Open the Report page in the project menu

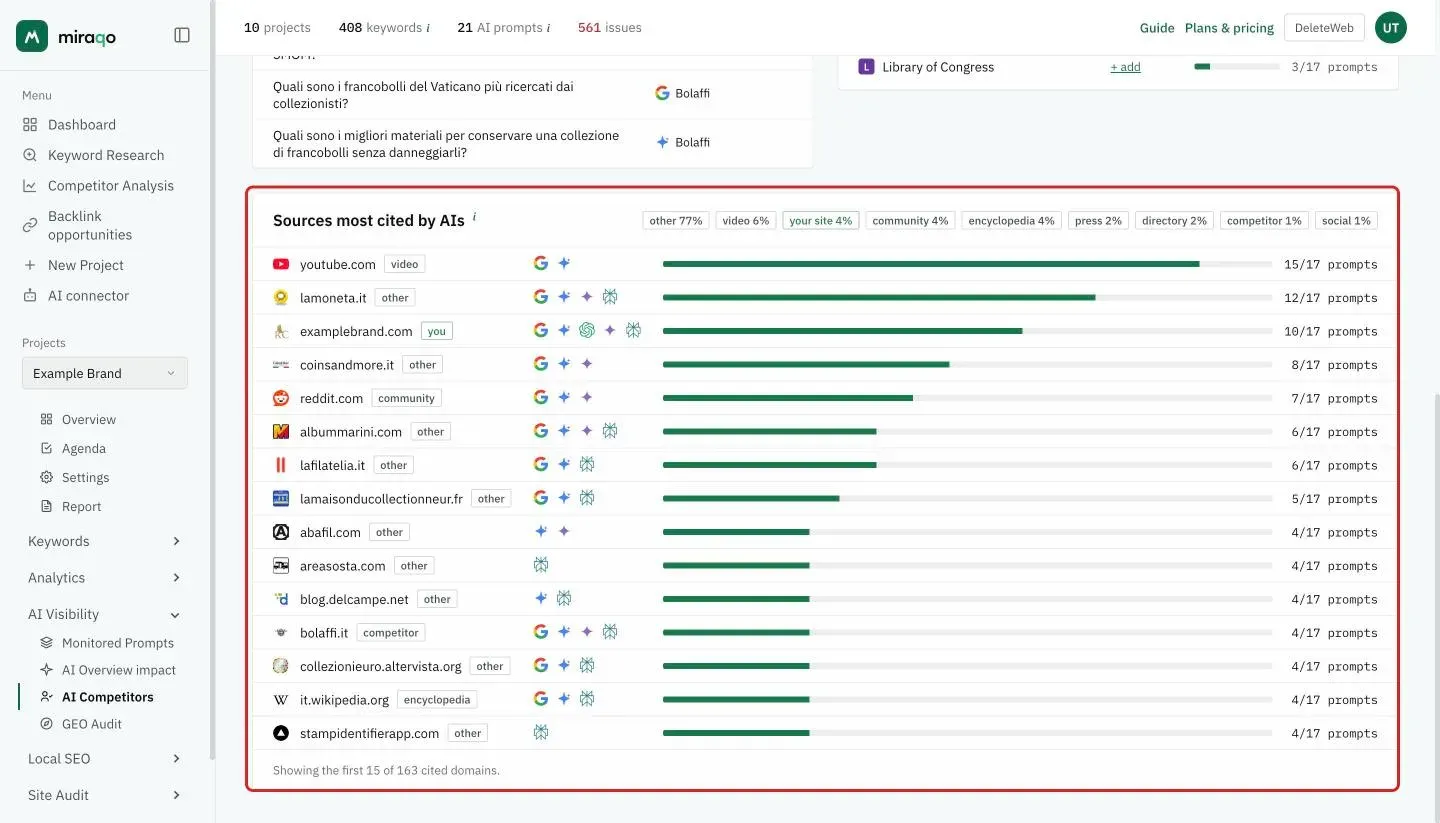point(81,506)
